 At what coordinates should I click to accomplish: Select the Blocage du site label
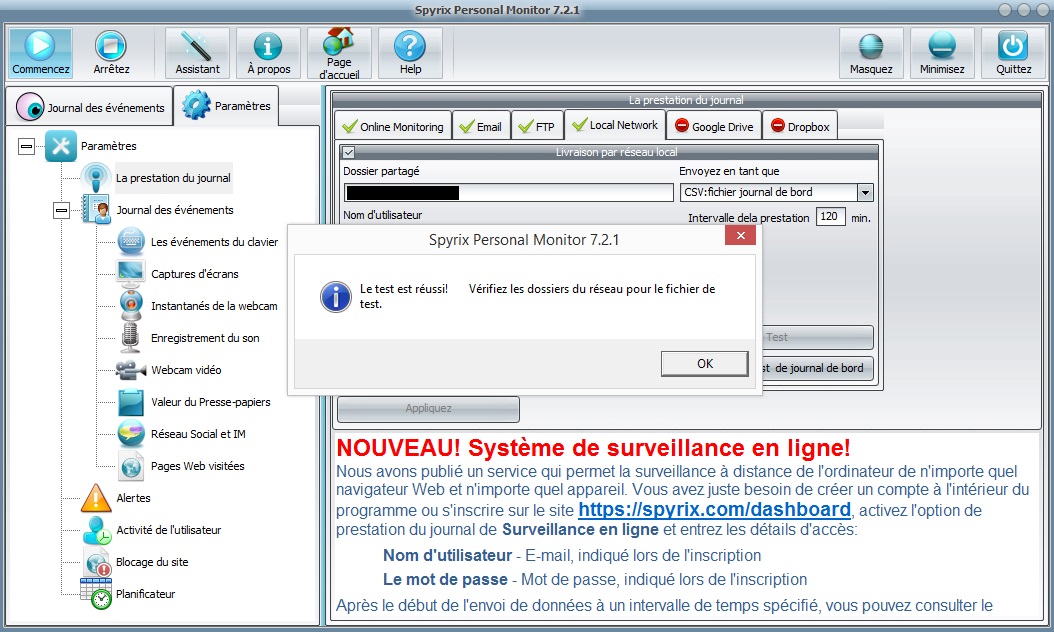153,562
